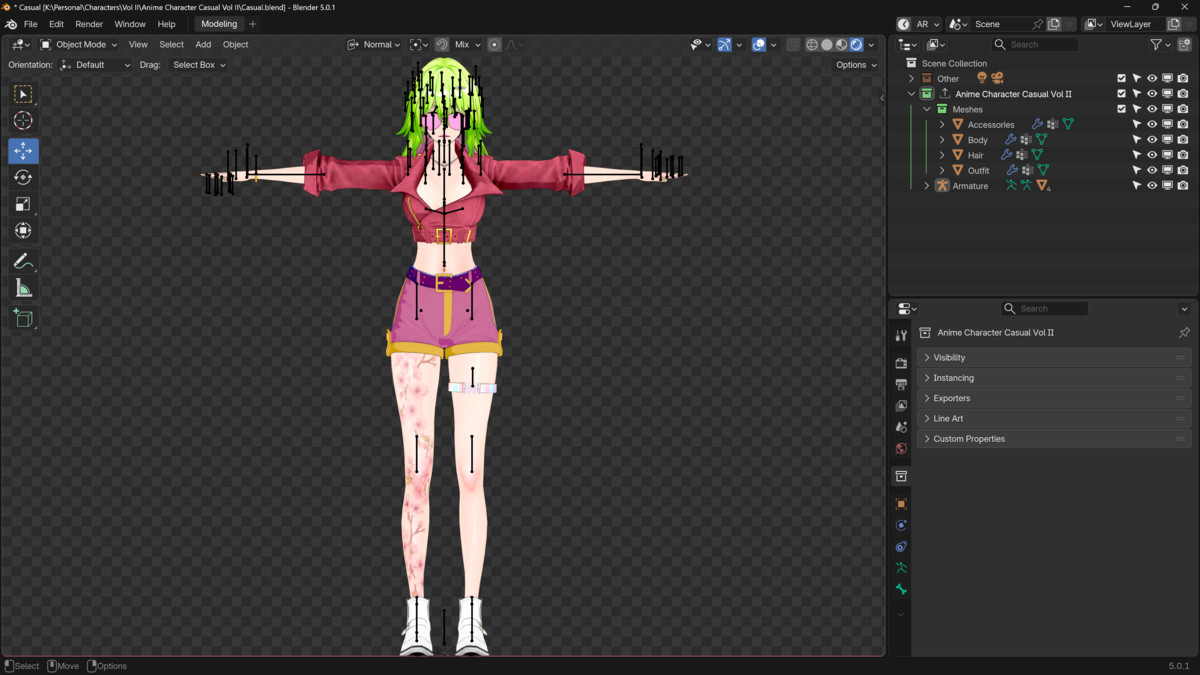This screenshot has width=1200, height=675.
Task: Activate the Scale tool
Action: 23,203
